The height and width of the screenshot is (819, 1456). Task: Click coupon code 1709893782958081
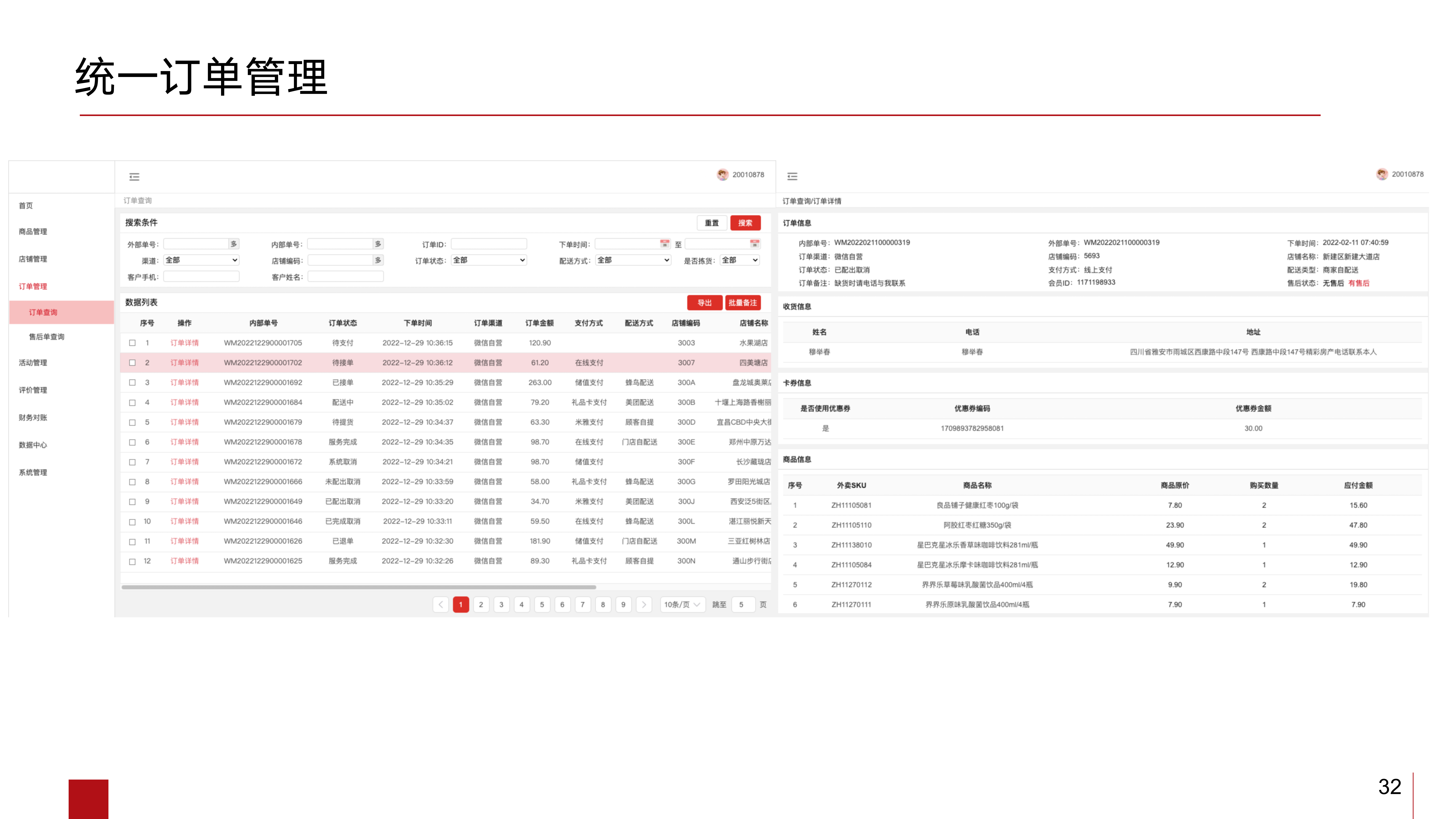pyautogui.click(x=972, y=428)
